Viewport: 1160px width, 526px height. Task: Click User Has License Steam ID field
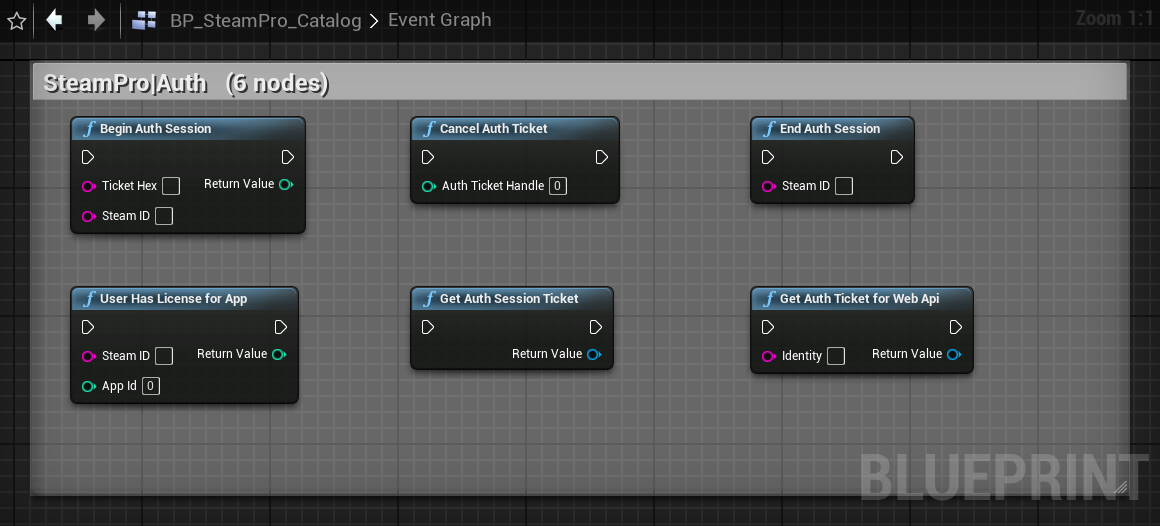pyautogui.click(x=163, y=356)
